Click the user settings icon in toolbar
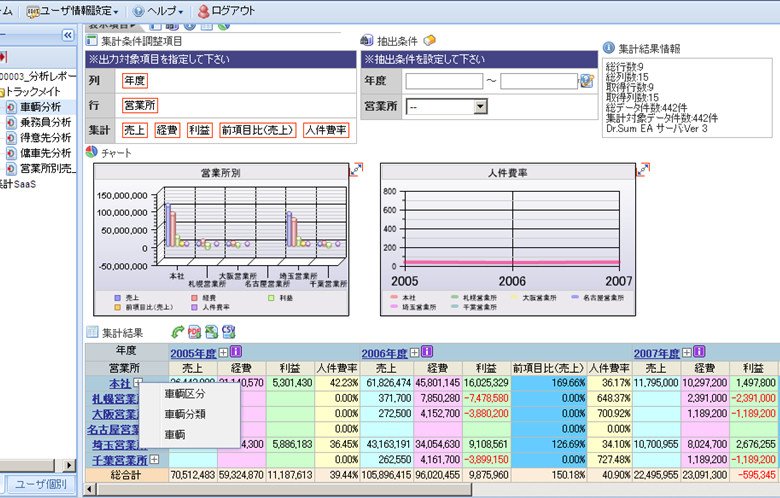The image size is (780, 498). [x=33, y=11]
